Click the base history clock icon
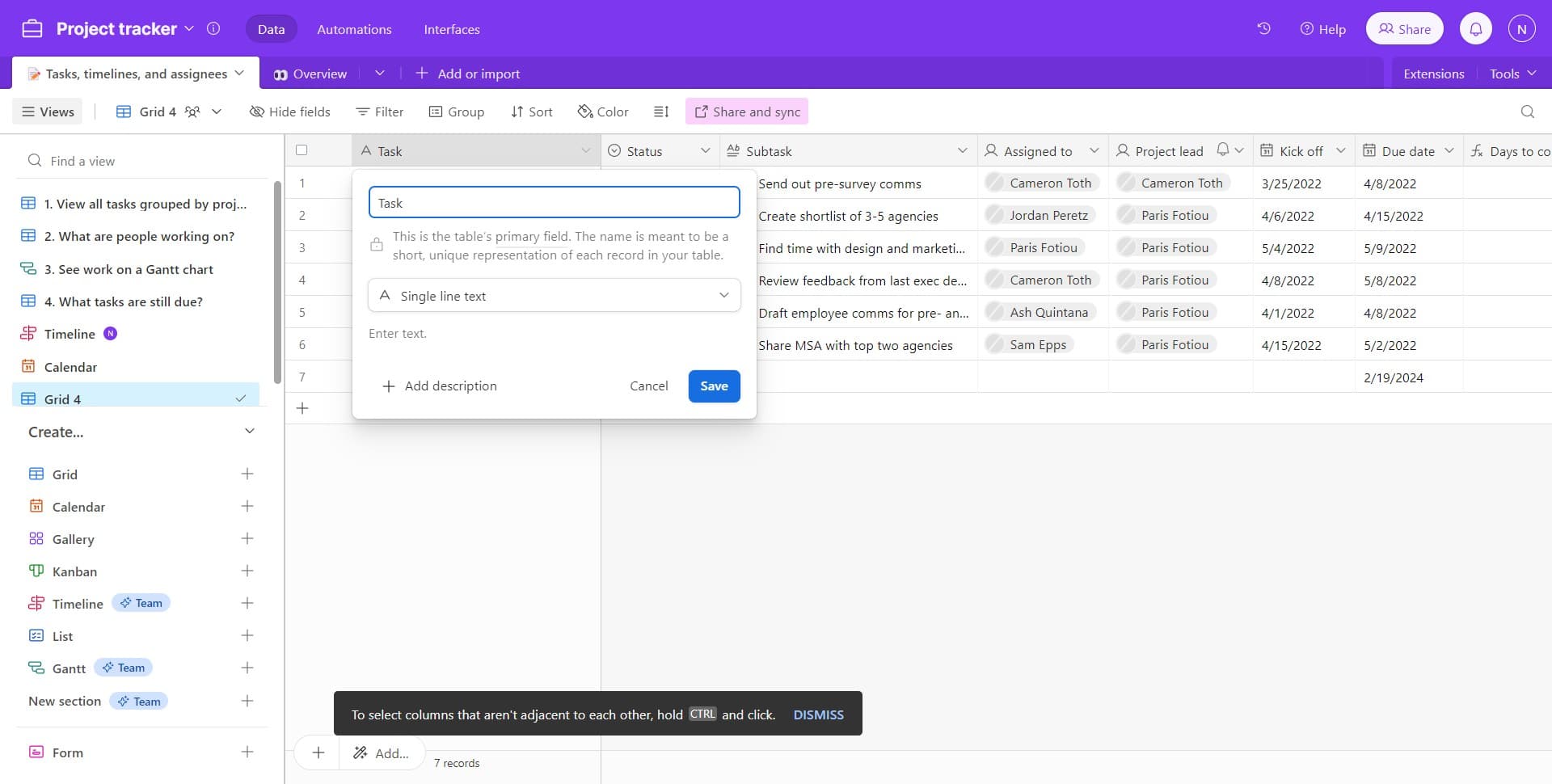This screenshot has height=784, width=1552. click(x=1263, y=29)
